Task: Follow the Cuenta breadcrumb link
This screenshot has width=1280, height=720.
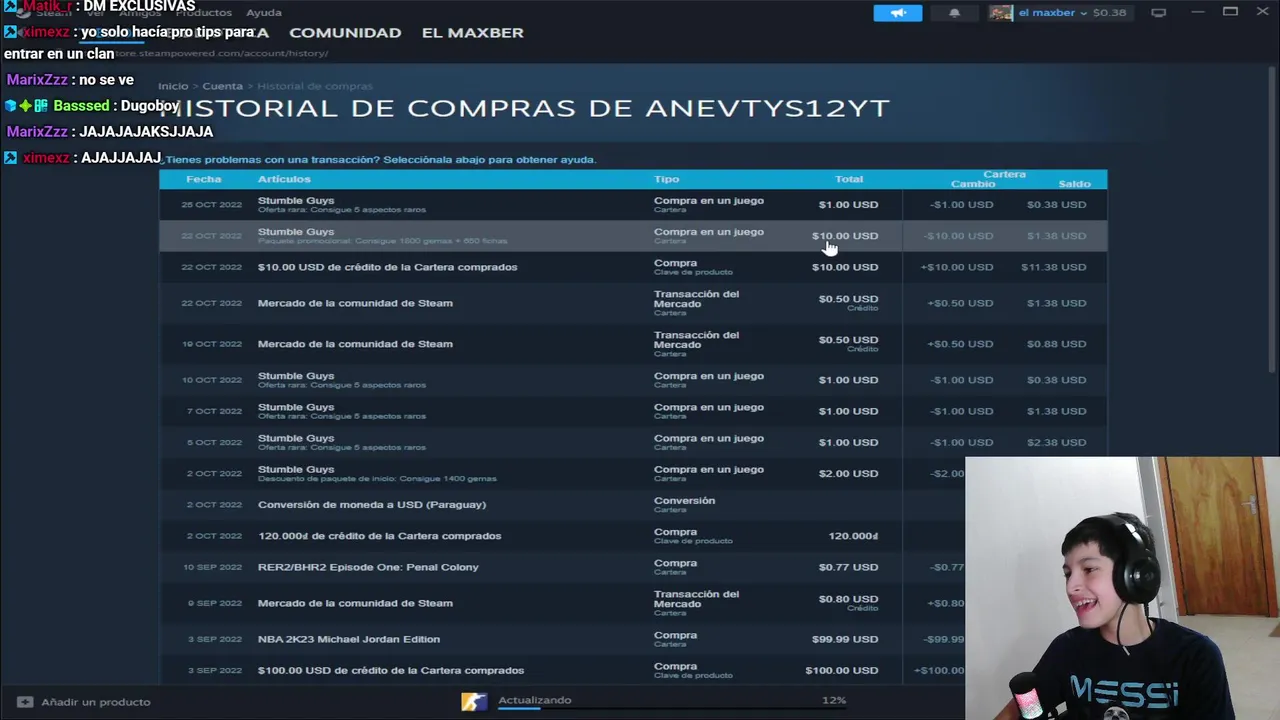Action: pos(222,86)
